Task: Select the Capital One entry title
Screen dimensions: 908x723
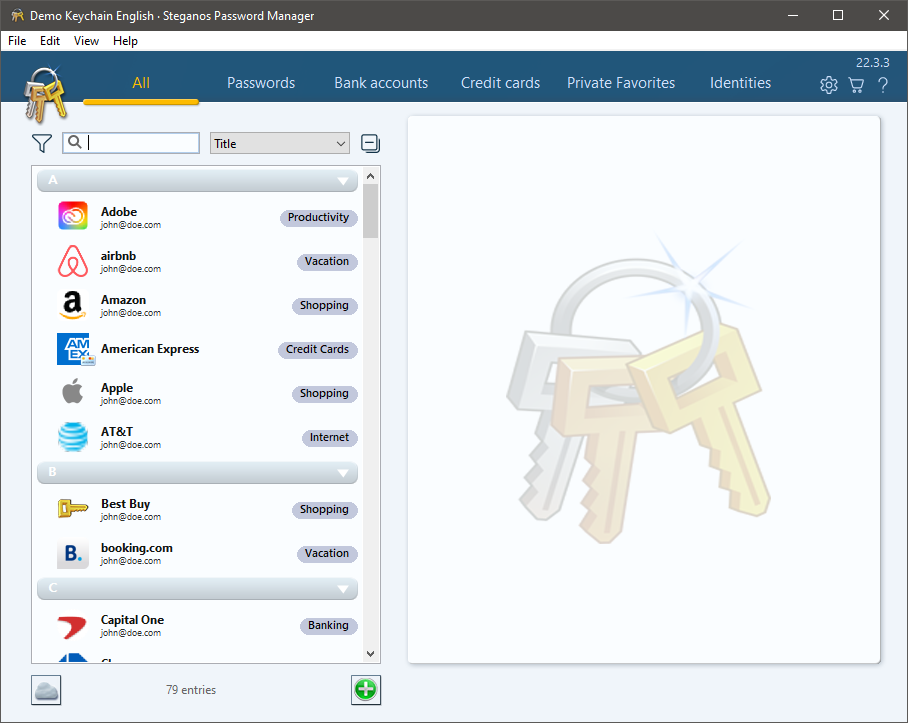Action: 132,620
